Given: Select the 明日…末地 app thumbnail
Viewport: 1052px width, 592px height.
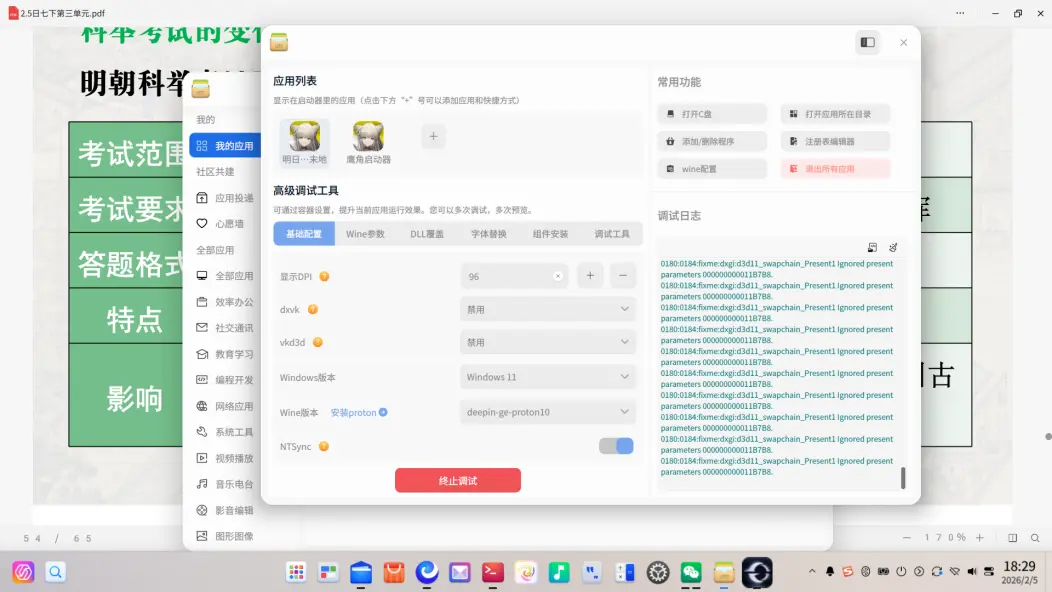Looking at the screenshot, I should tap(305, 142).
